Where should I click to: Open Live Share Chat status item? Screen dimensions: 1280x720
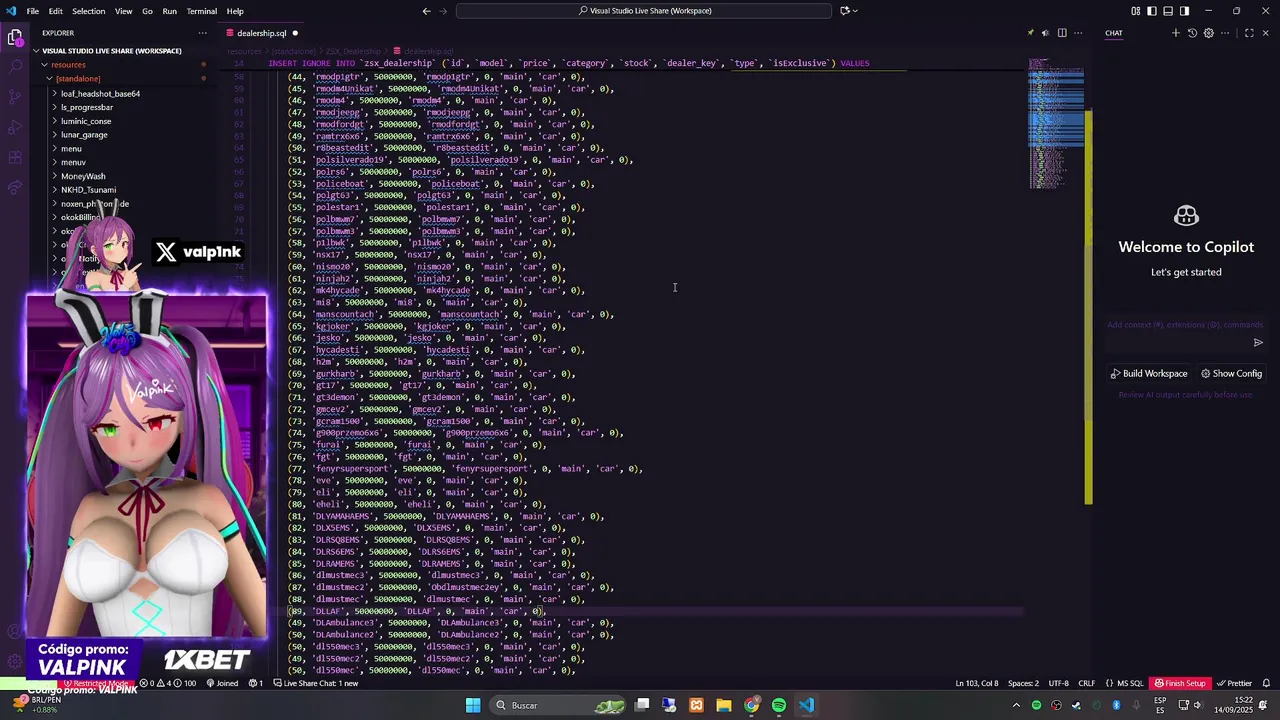click(x=316, y=684)
